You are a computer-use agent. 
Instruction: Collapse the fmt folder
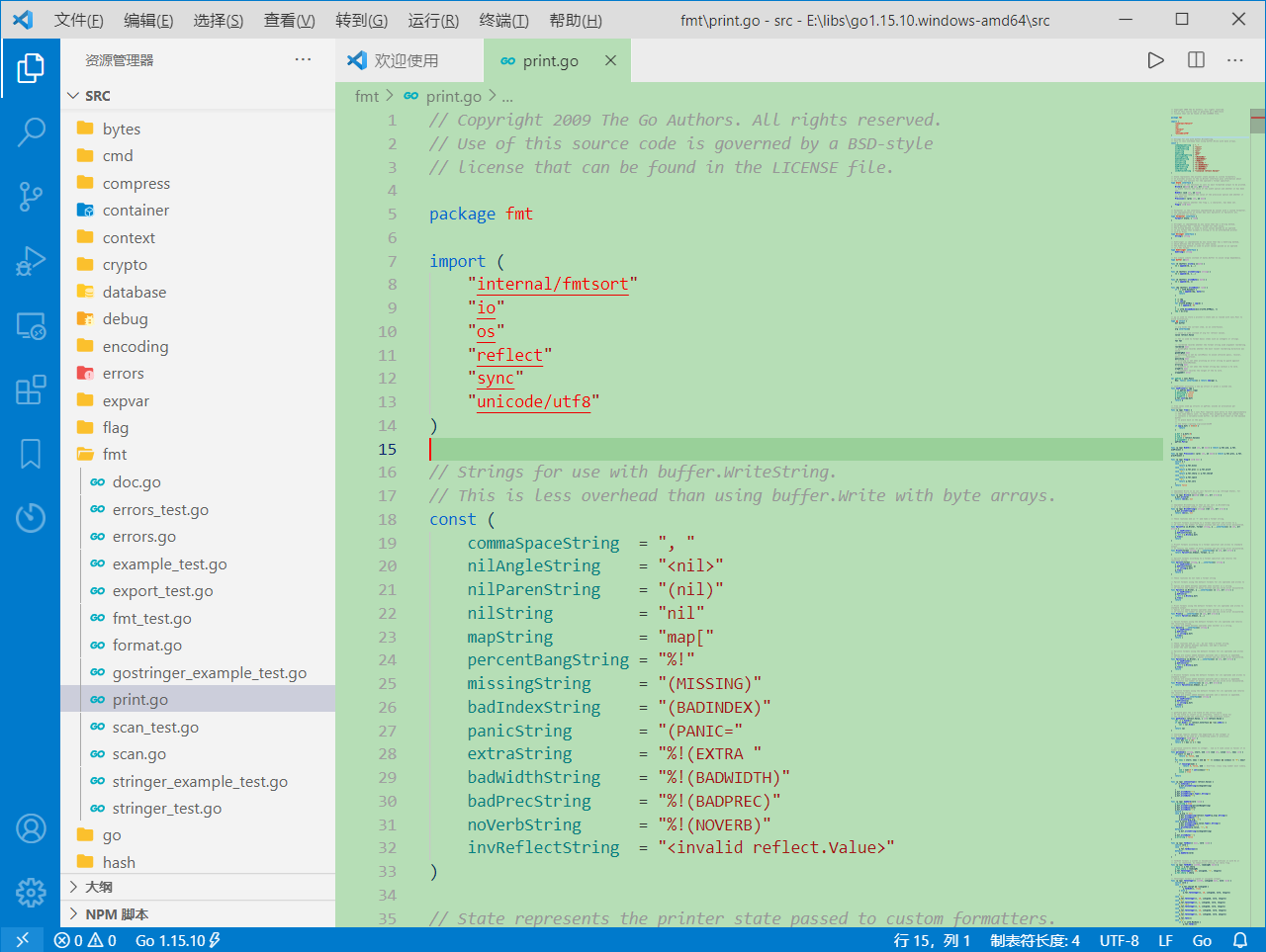click(198, 455)
